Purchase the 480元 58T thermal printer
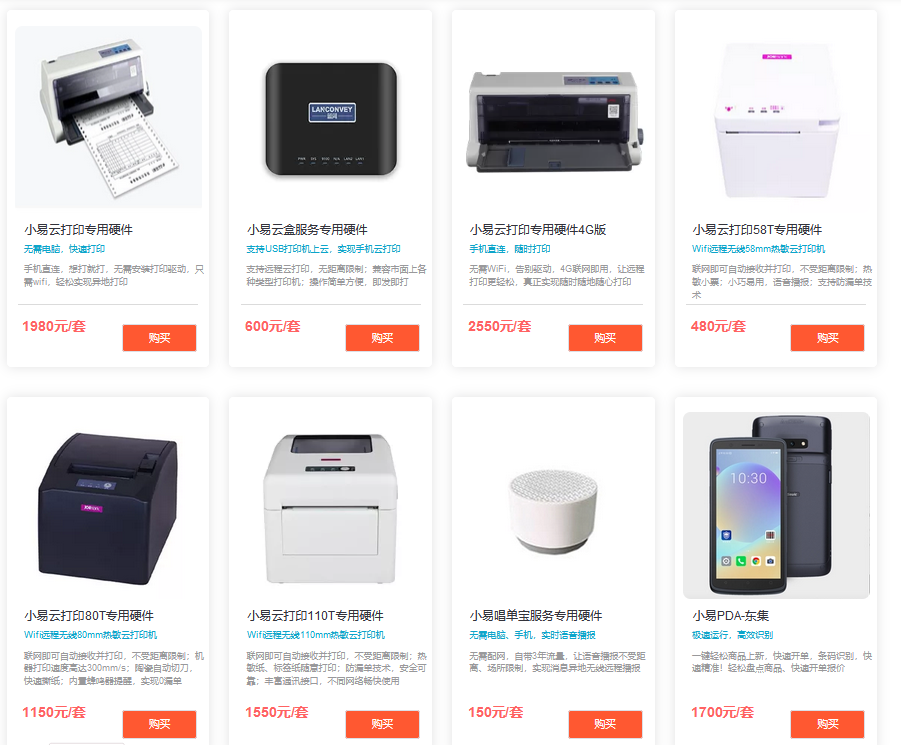 click(x=827, y=338)
